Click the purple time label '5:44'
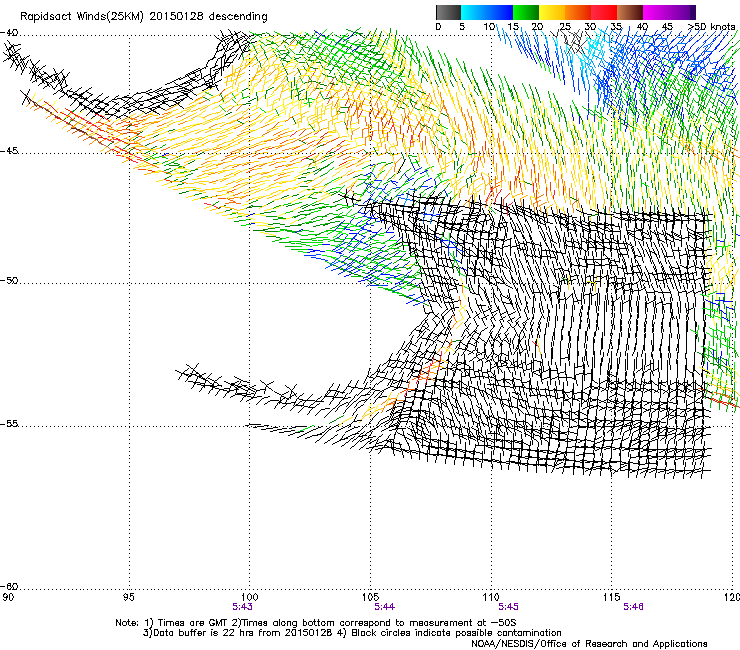 click(x=385, y=607)
